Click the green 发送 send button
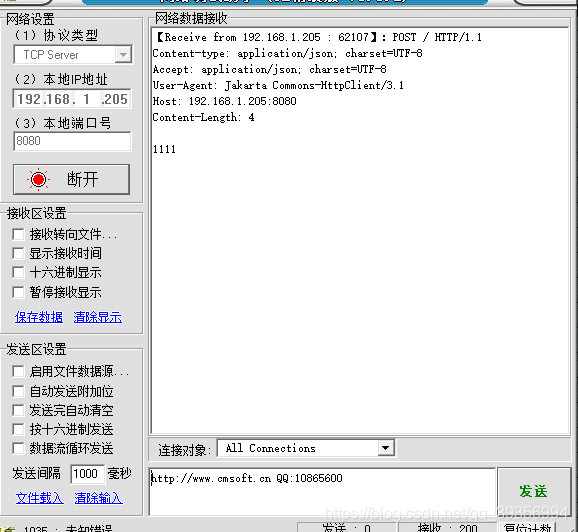The image size is (578, 532). [x=533, y=491]
